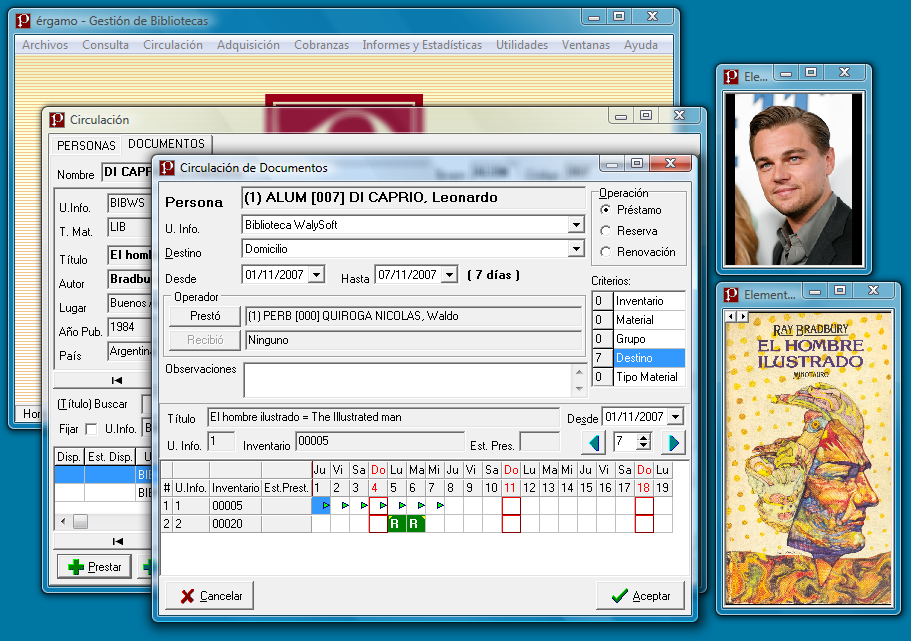911x641 pixels.
Task: Open the Informes y Estadísticas menu
Action: click(x=421, y=45)
